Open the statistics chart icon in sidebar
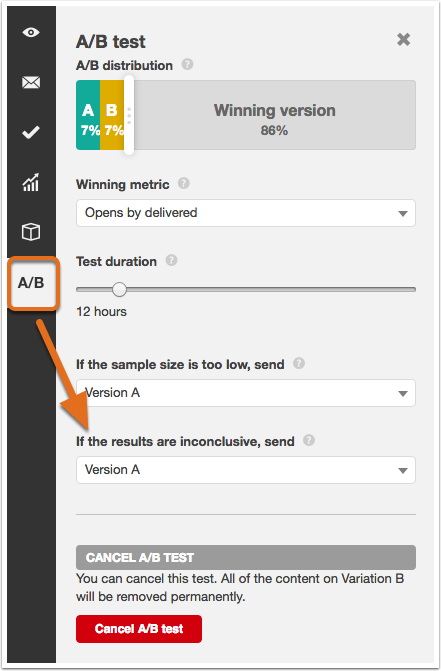441x671 pixels. click(x=31, y=182)
